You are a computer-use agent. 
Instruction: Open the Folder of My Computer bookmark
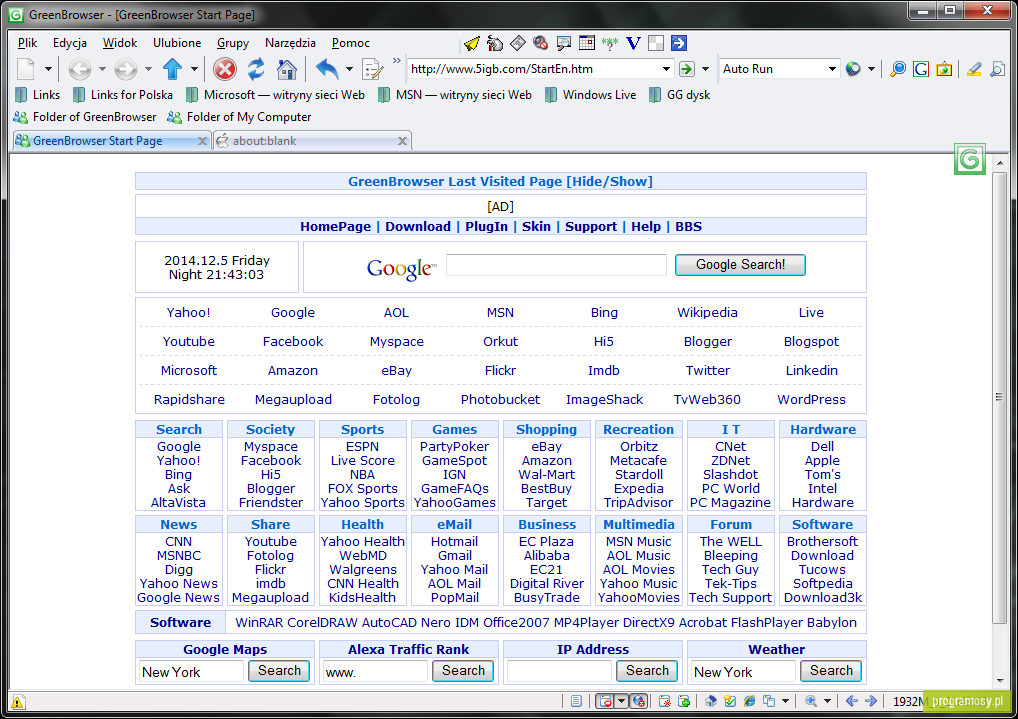pos(239,117)
